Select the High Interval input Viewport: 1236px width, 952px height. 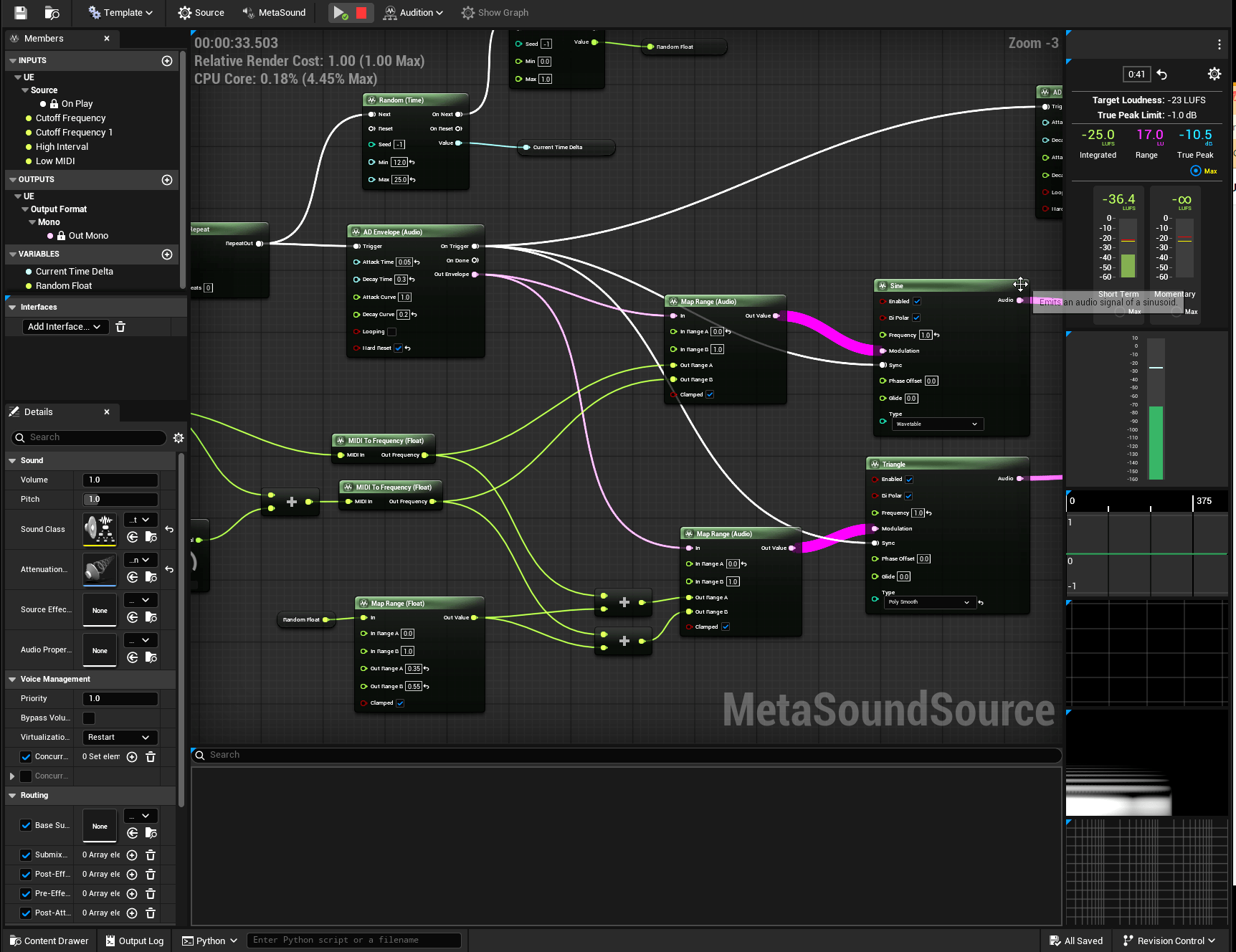coord(62,147)
